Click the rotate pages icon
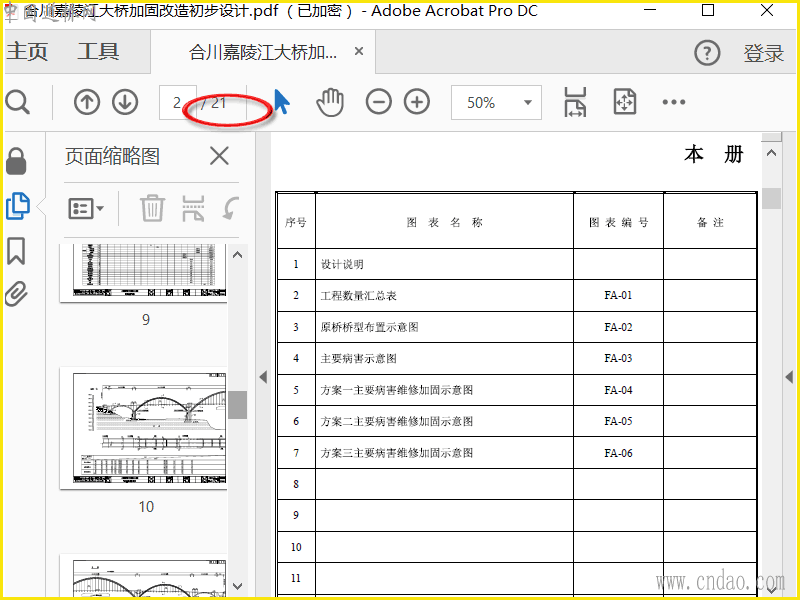This screenshot has width=800, height=600. click(231, 208)
